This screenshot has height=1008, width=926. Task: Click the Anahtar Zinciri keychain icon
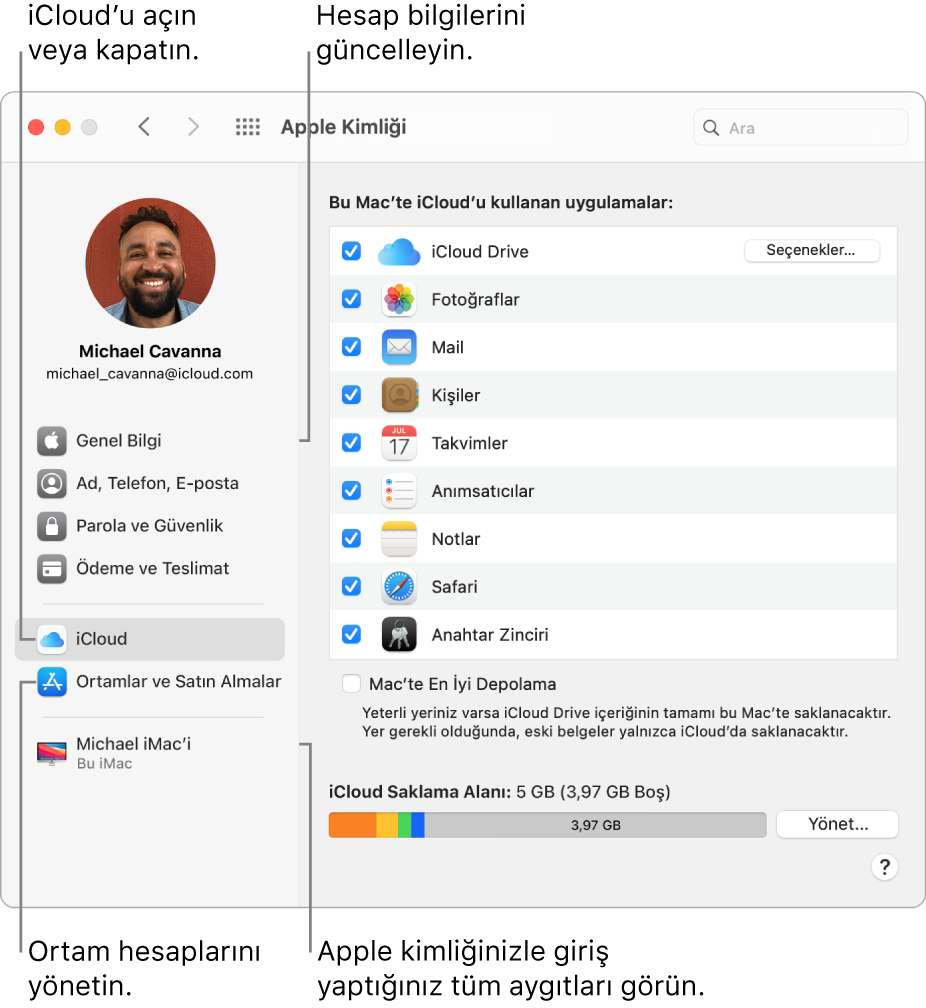pos(399,634)
